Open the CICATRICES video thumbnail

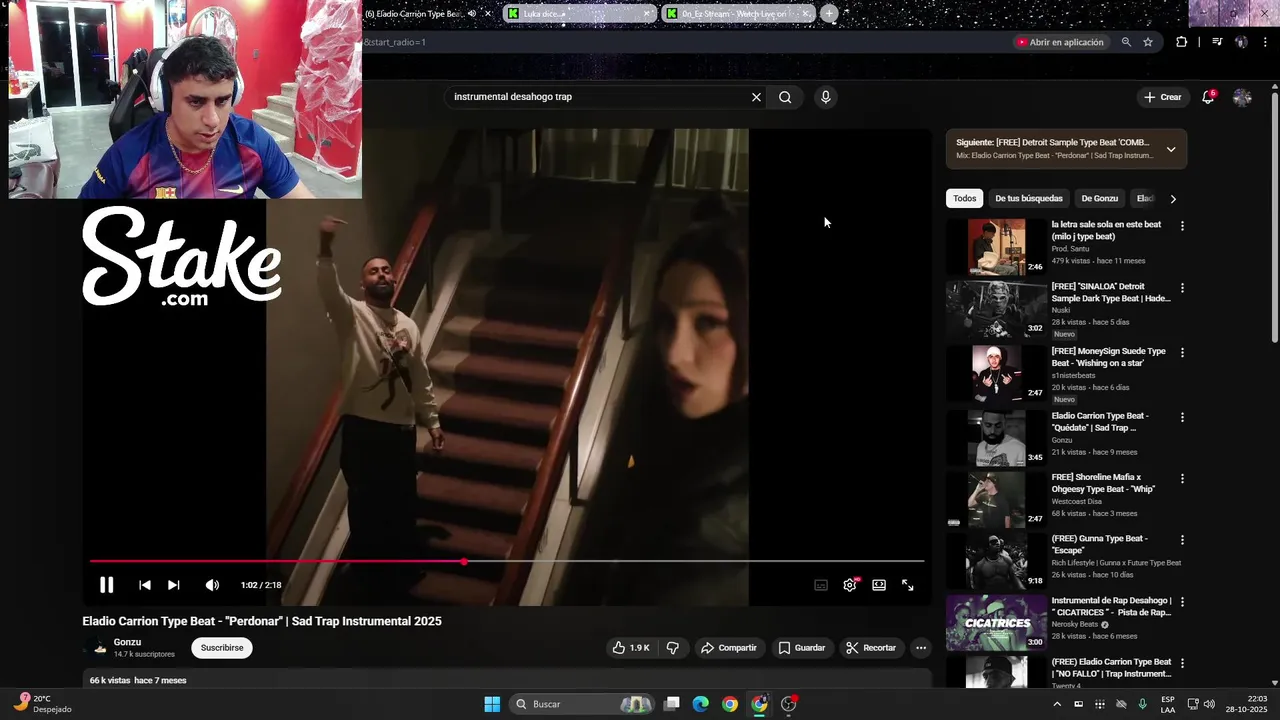click(996, 622)
